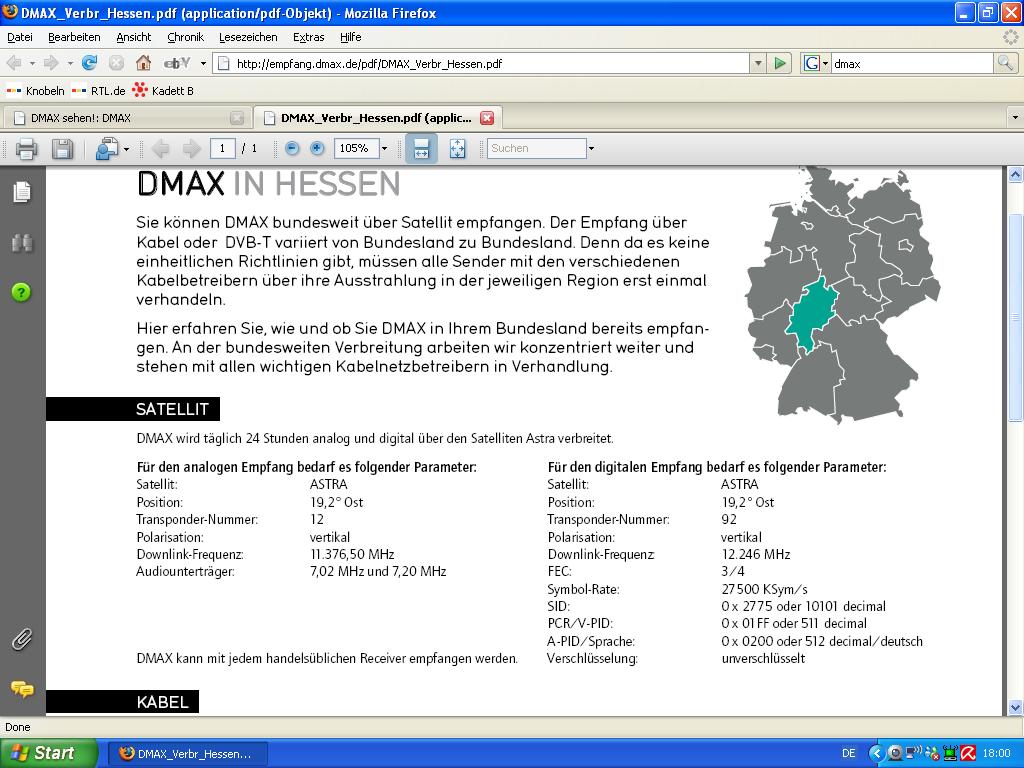The image size is (1024, 768).
Task: Open the Lesezeichen menu
Action: click(x=248, y=37)
